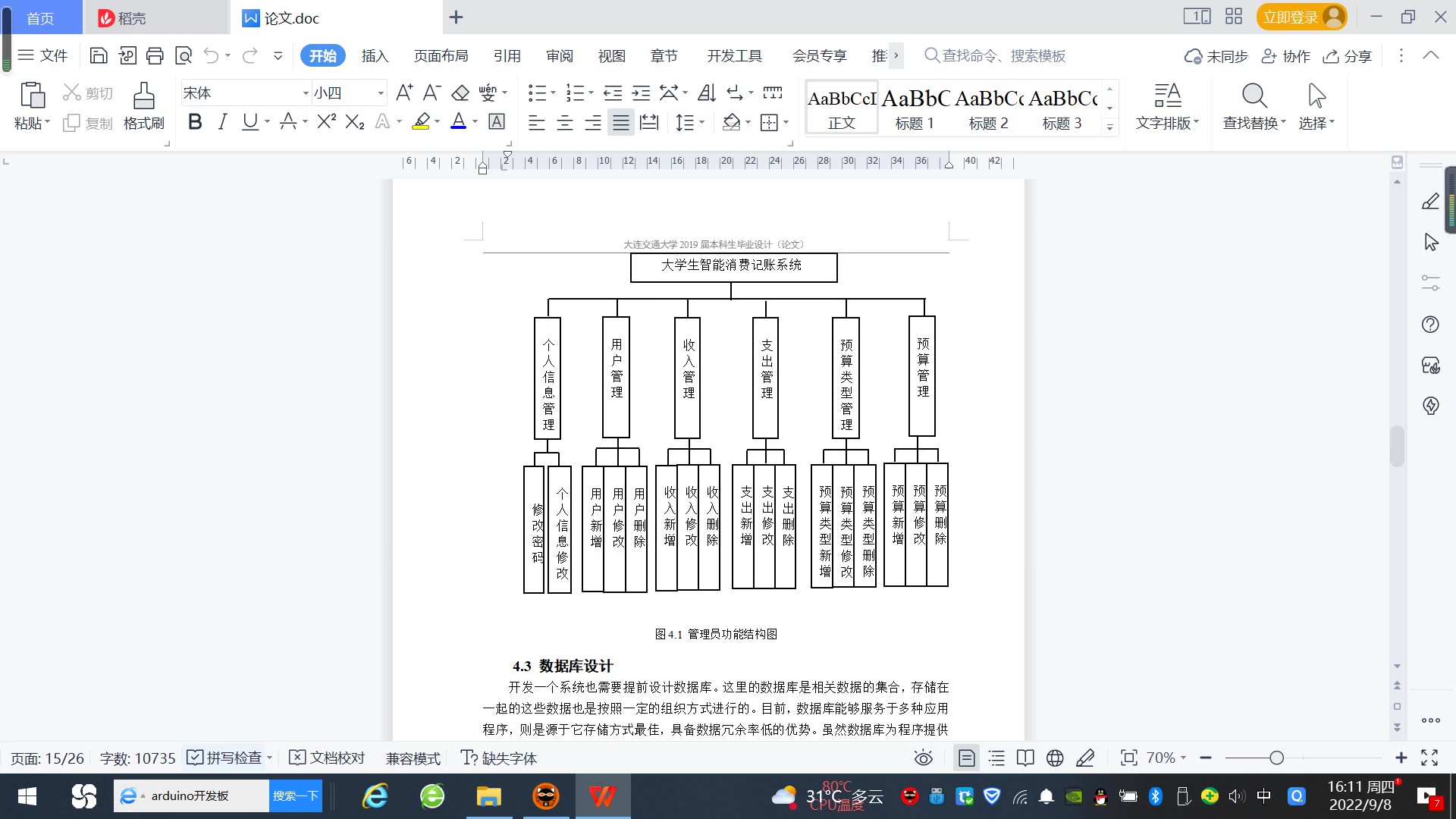Switch to the Page Layout tab
The image size is (1456, 819).
click(x=441, y=56)
